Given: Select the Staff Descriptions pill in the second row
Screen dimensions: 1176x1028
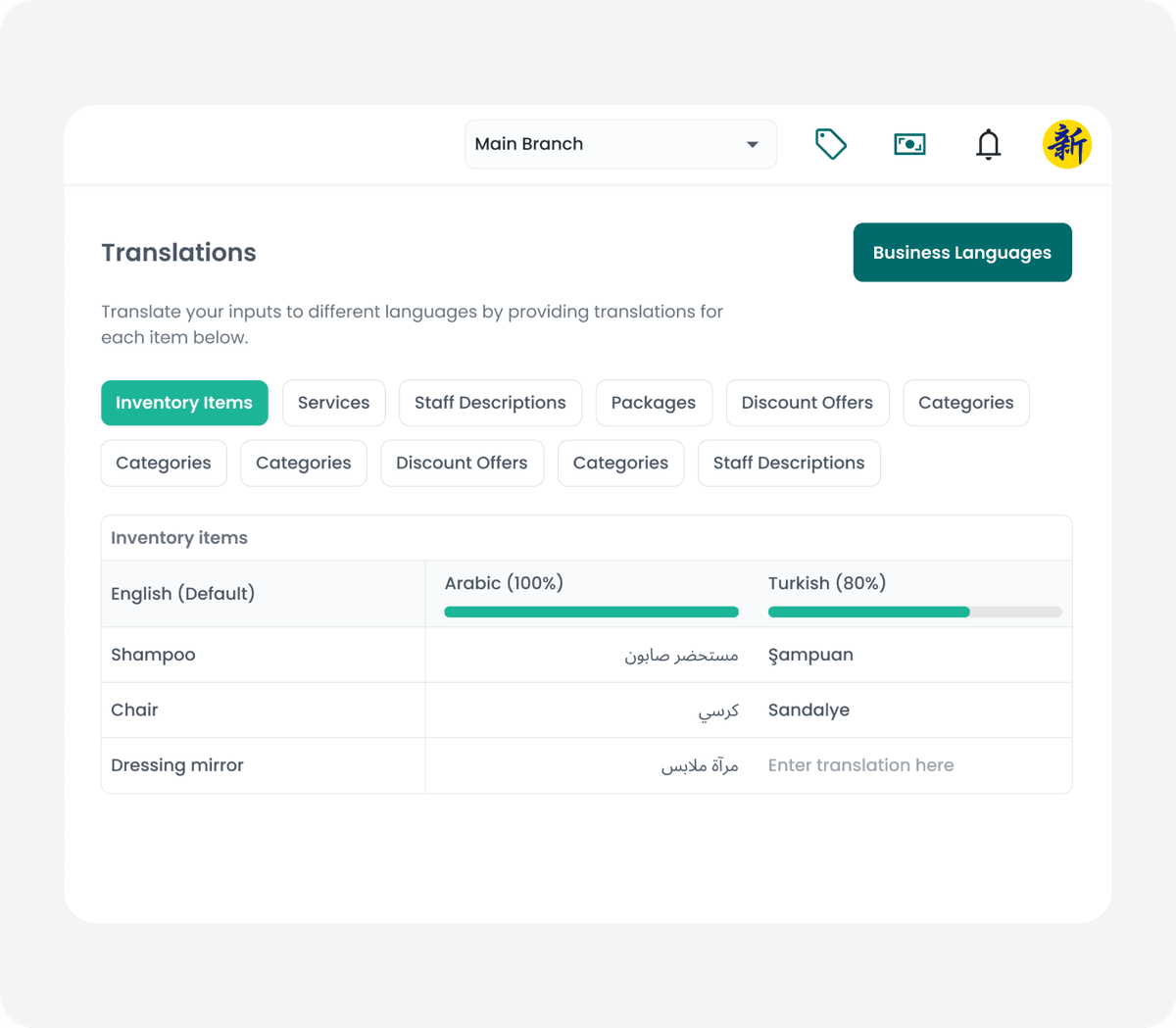Looking at the screenshot, I should pyautogui.click(x=789, y=463).
